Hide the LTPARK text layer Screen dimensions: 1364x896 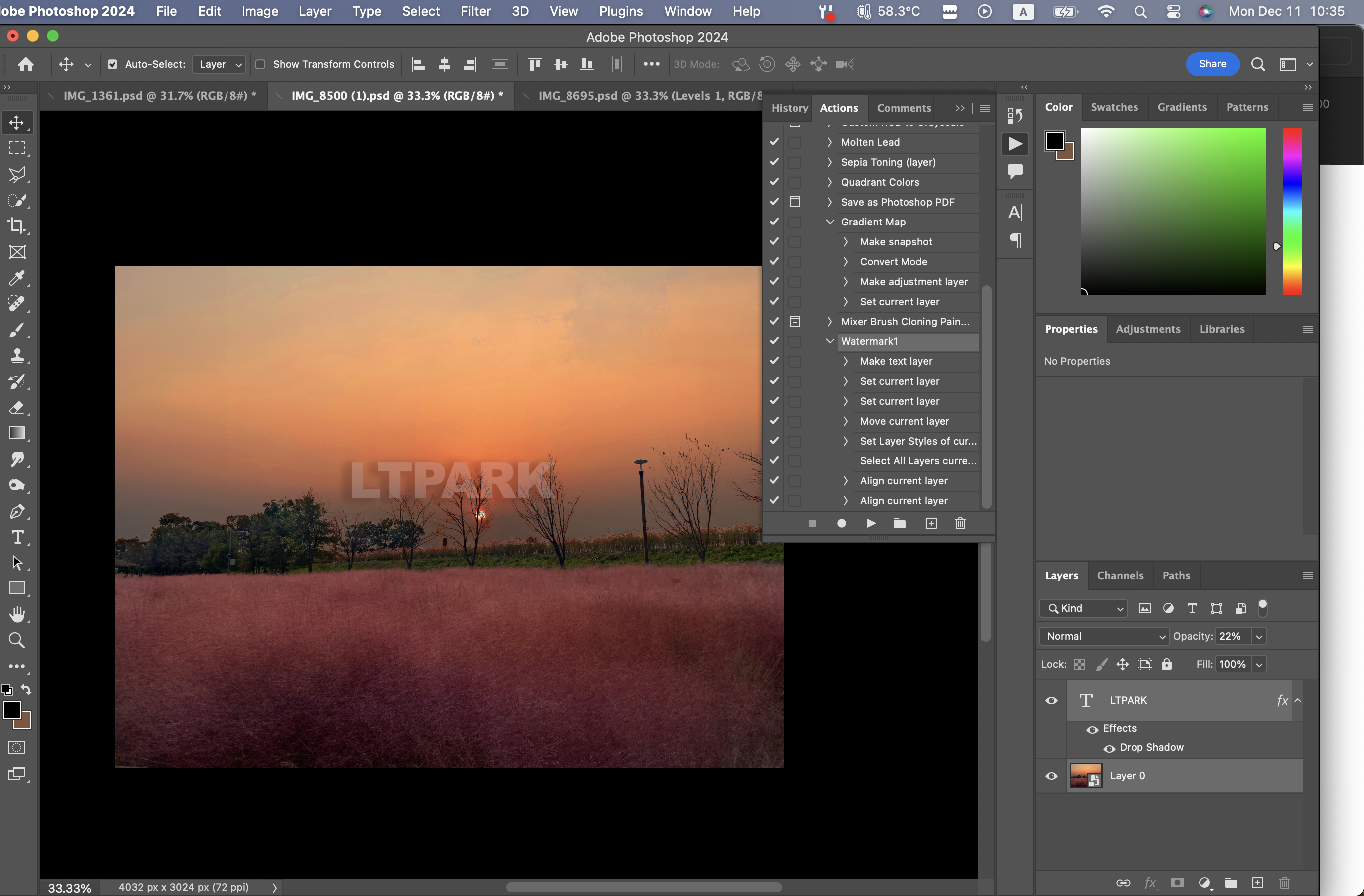(1052, 700)
